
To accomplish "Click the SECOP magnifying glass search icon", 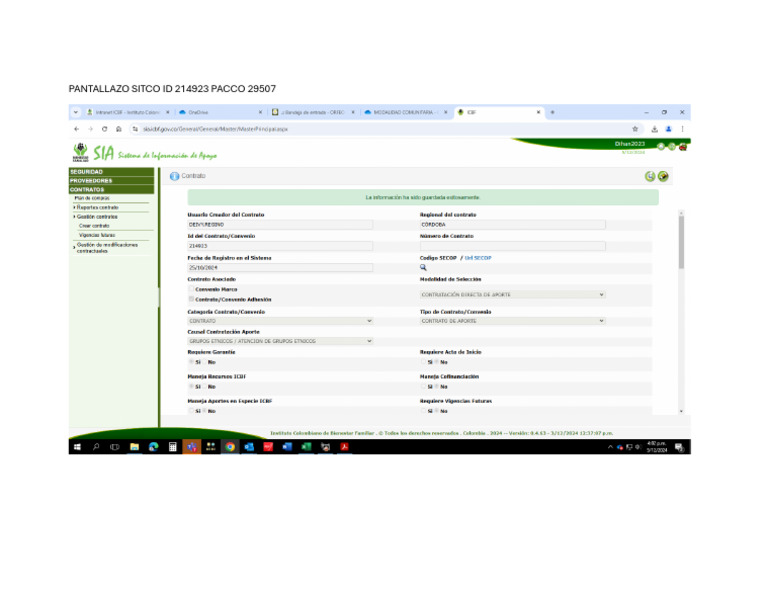I will click(x=423, y=268).
